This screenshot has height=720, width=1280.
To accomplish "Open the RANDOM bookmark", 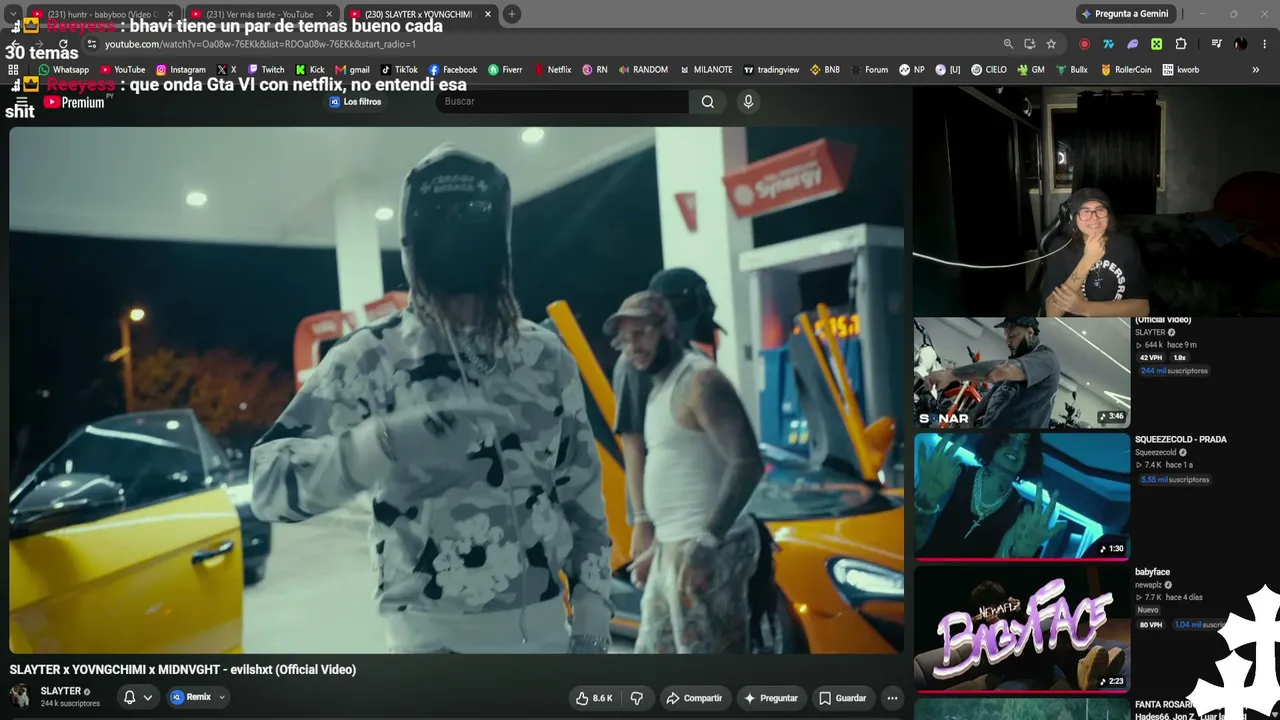I will pos(643,70).
